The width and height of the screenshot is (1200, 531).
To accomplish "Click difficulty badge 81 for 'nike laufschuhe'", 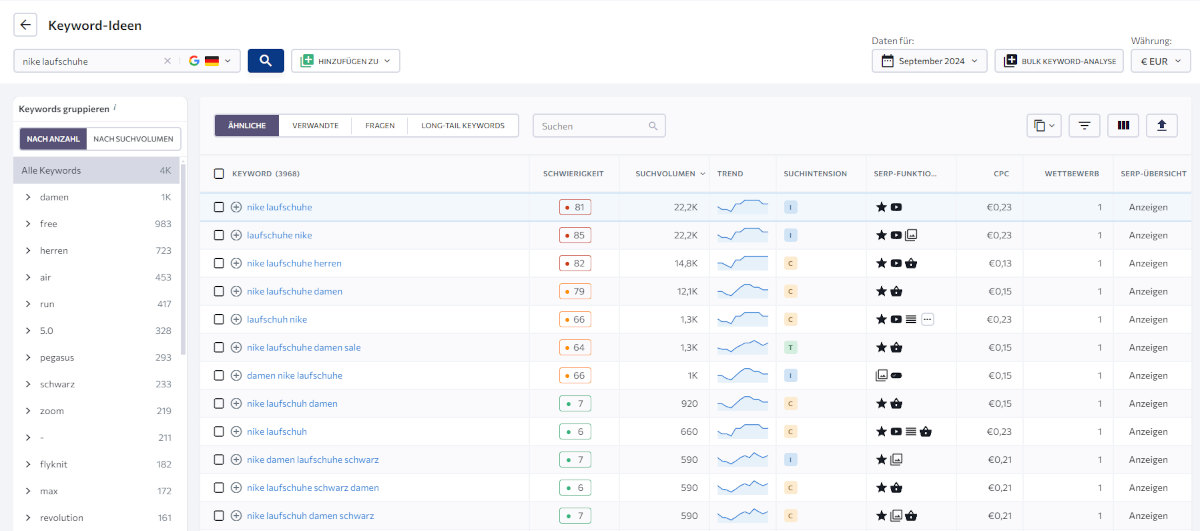I will click(x=575, y=207).
